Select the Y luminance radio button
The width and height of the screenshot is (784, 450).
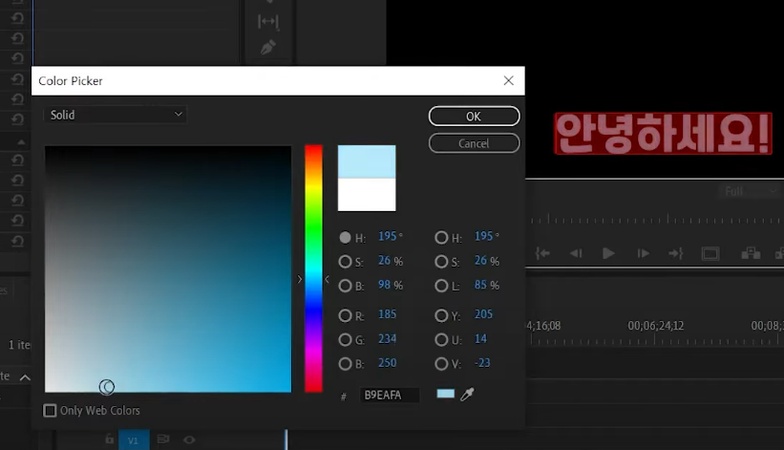click(441, 316)
